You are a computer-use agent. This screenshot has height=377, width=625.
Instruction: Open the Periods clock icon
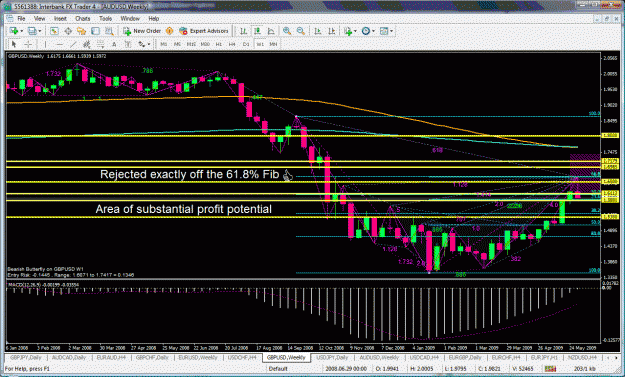coord(366,31)
